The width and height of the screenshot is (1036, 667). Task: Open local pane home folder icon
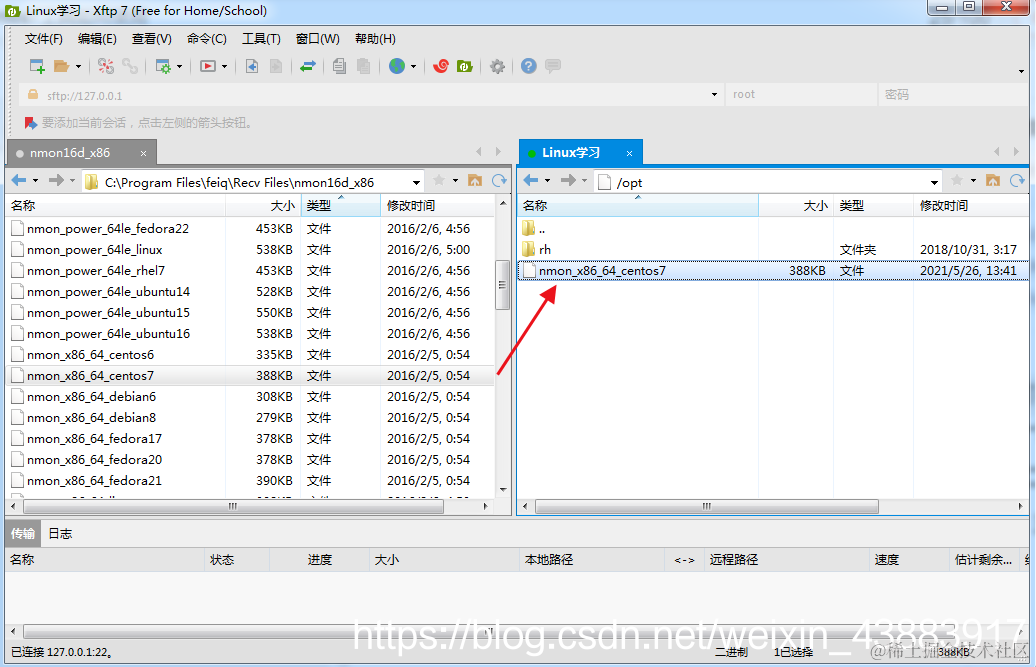[475, 180]
